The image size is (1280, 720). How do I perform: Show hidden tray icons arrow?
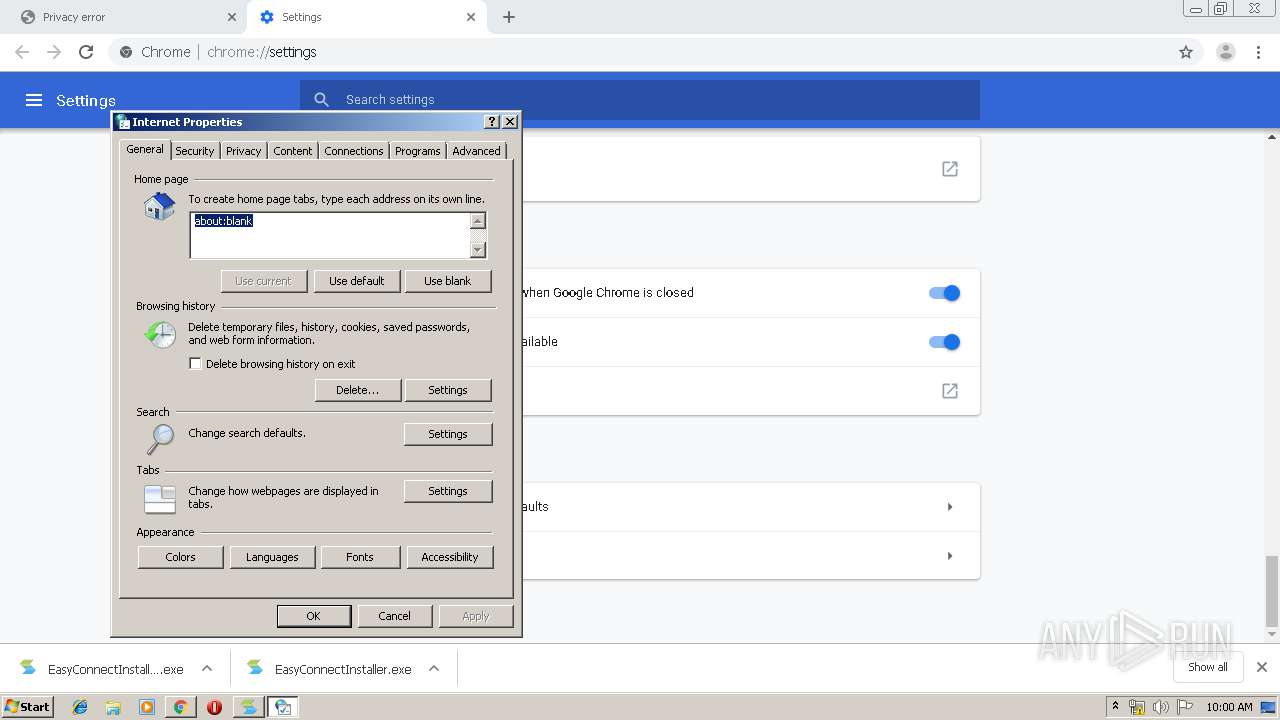pos(1115,707)
